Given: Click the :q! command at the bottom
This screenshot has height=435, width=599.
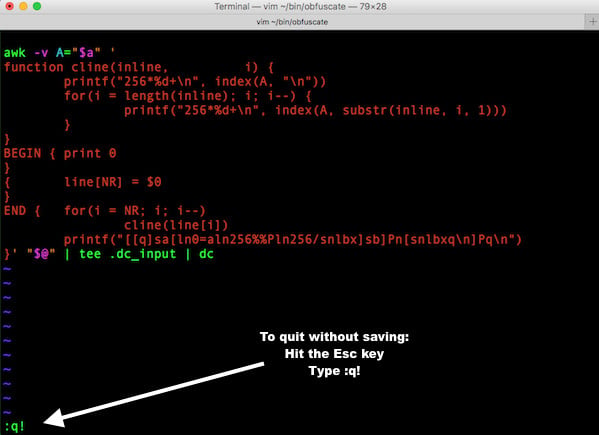Looking at the screenshot, I should tap(15, 426).
